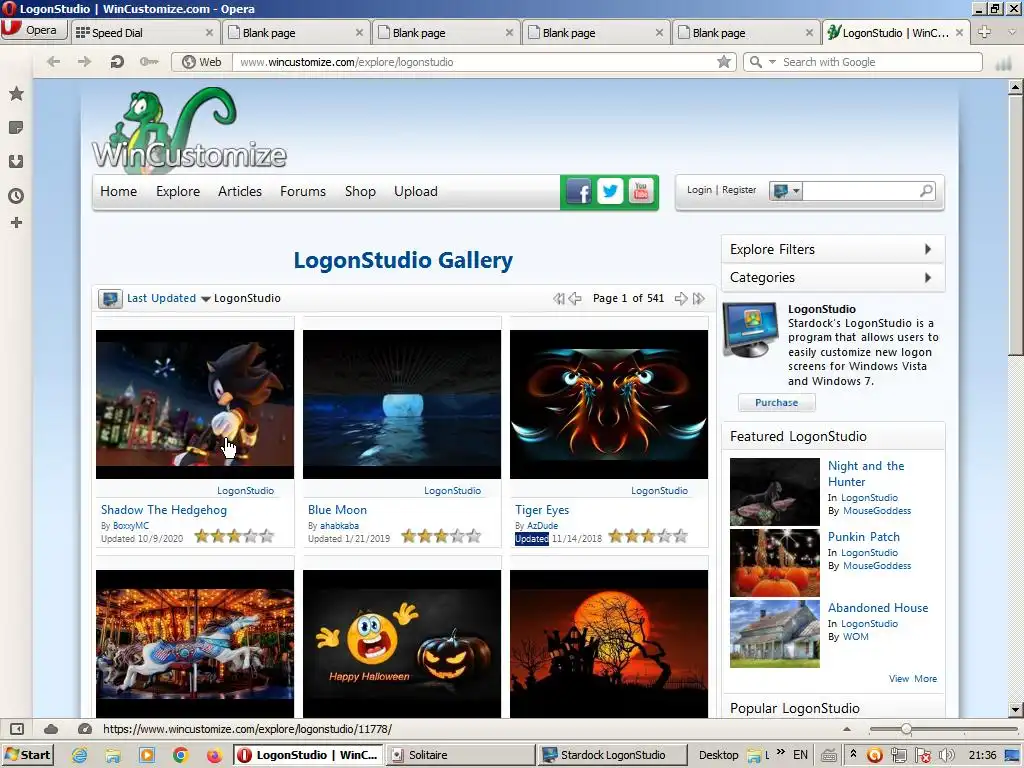Click the Purchase button
This screenshot has height=768, width=1024.
pos(776,403)
